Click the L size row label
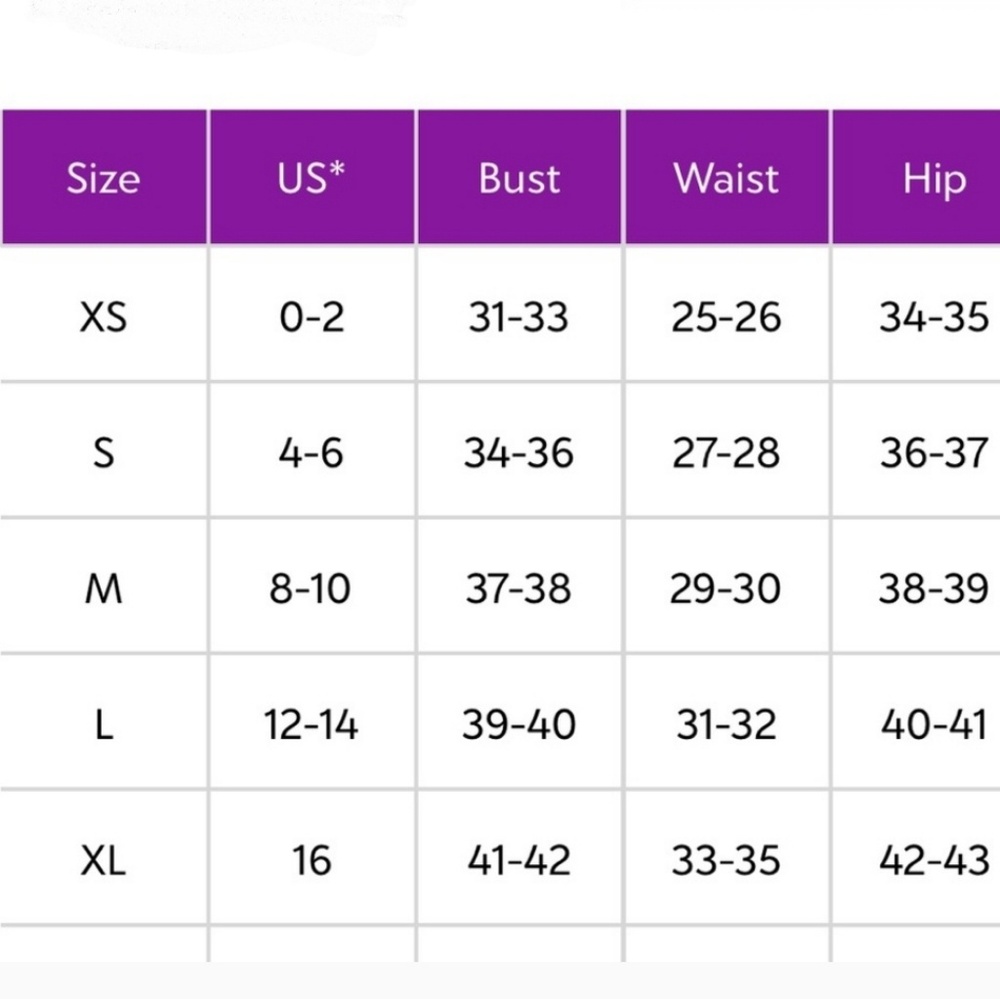Screen dimensions: 1000x999 tap(103, 725)
